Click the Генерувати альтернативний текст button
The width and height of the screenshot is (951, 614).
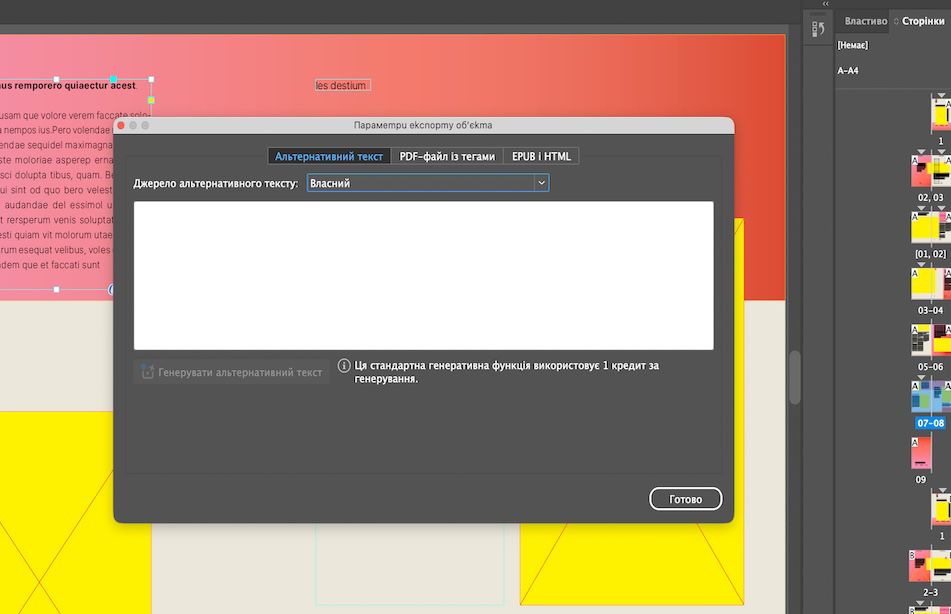(x=232, y=372)
